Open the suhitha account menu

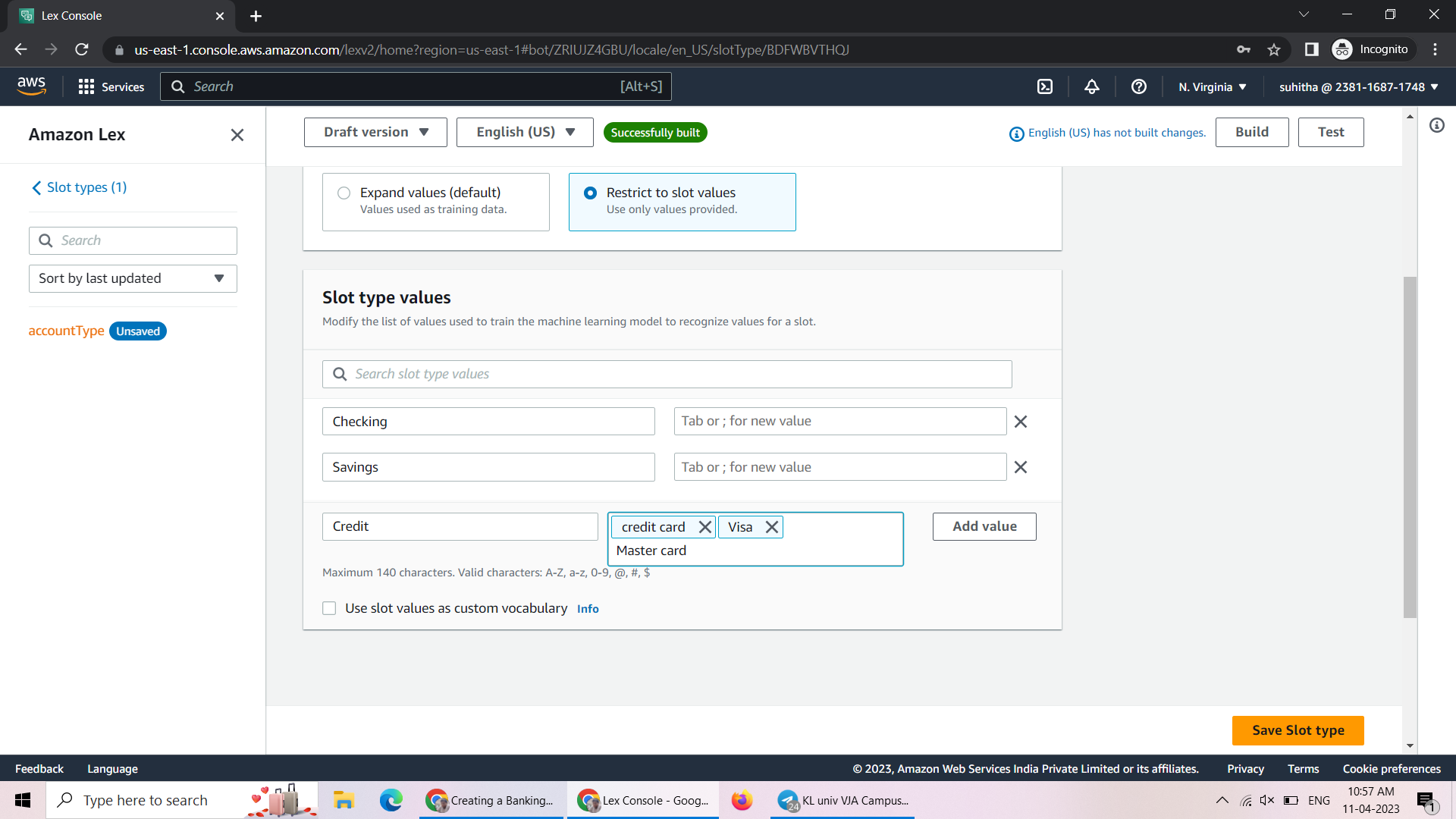(x=1357, y=86)
